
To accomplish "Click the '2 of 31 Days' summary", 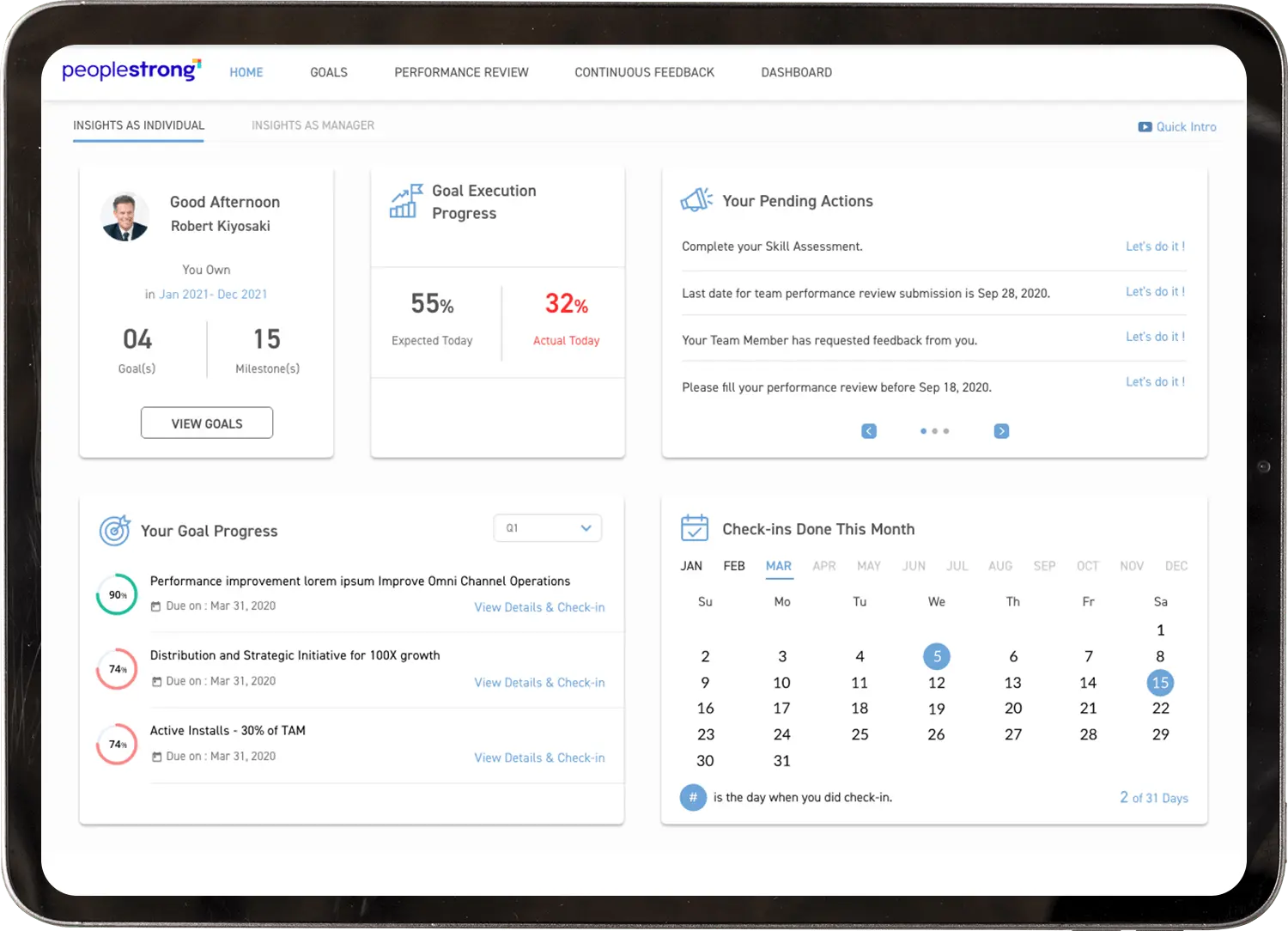I will (x=1154, y=798).
